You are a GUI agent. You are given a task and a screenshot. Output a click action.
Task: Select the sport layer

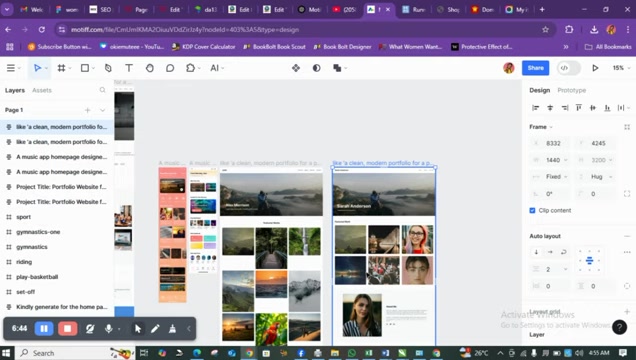57,217
